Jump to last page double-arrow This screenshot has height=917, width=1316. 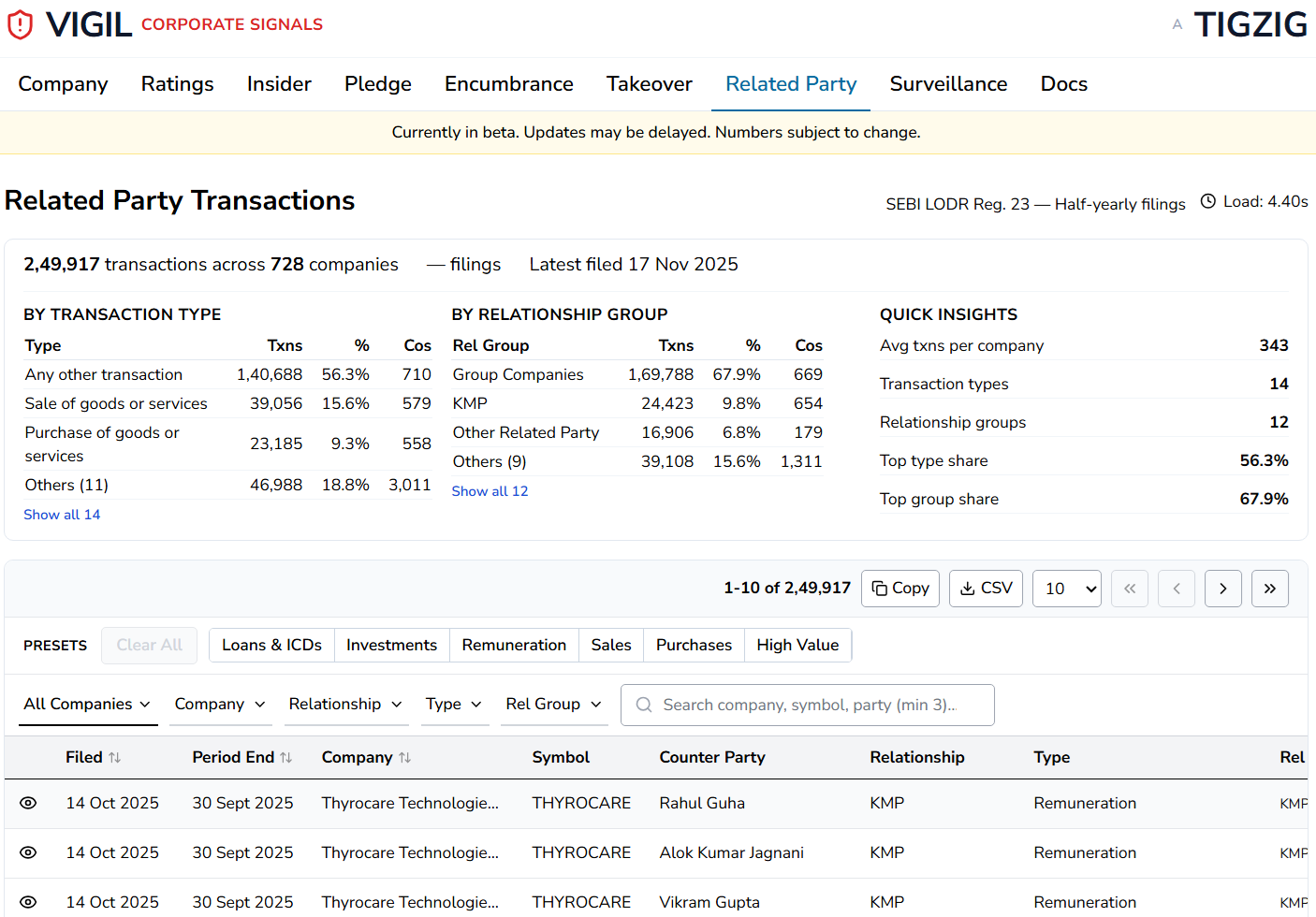(1270, 589)
